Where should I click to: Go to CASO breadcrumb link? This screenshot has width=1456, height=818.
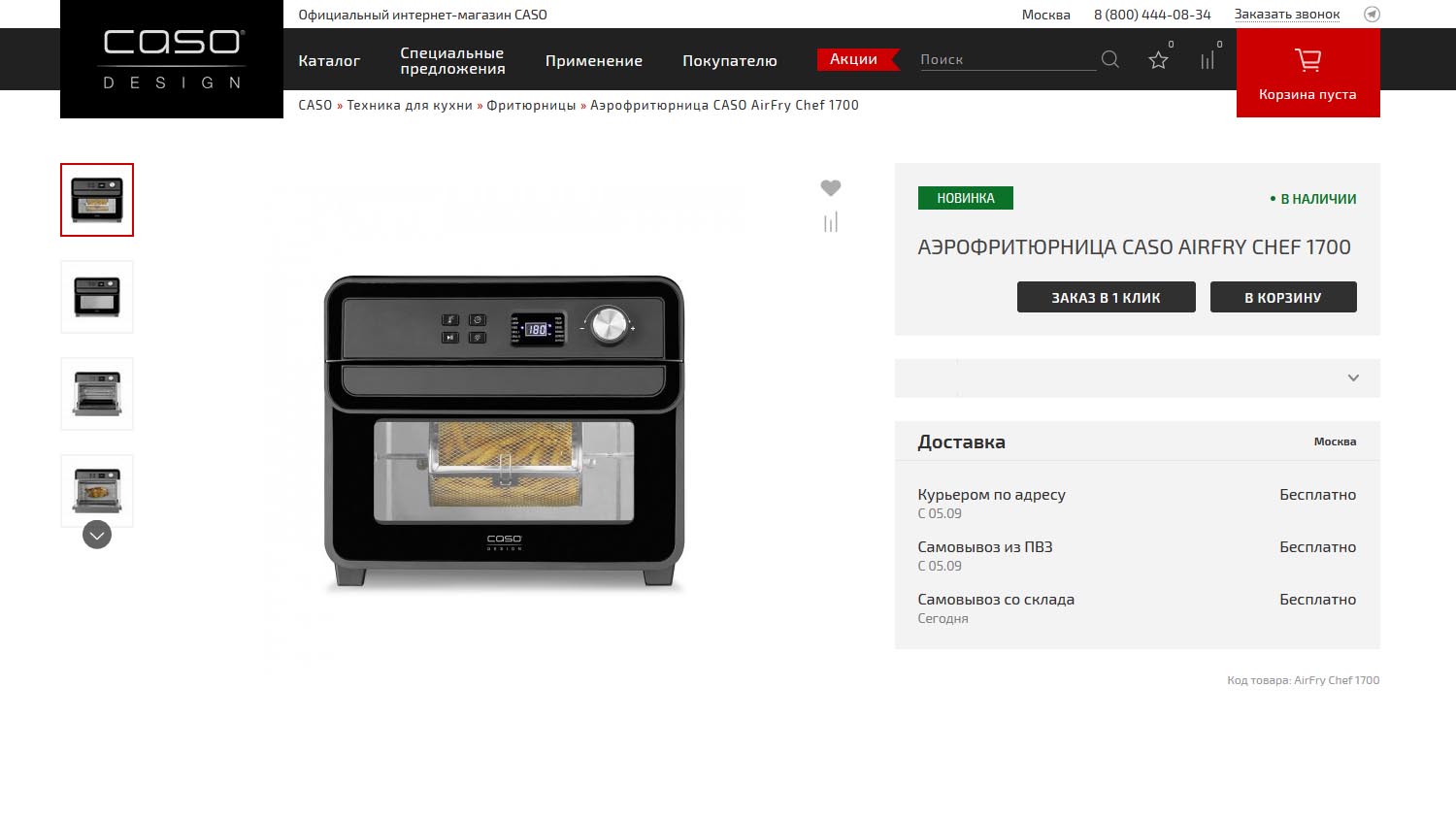pos(315,105)
